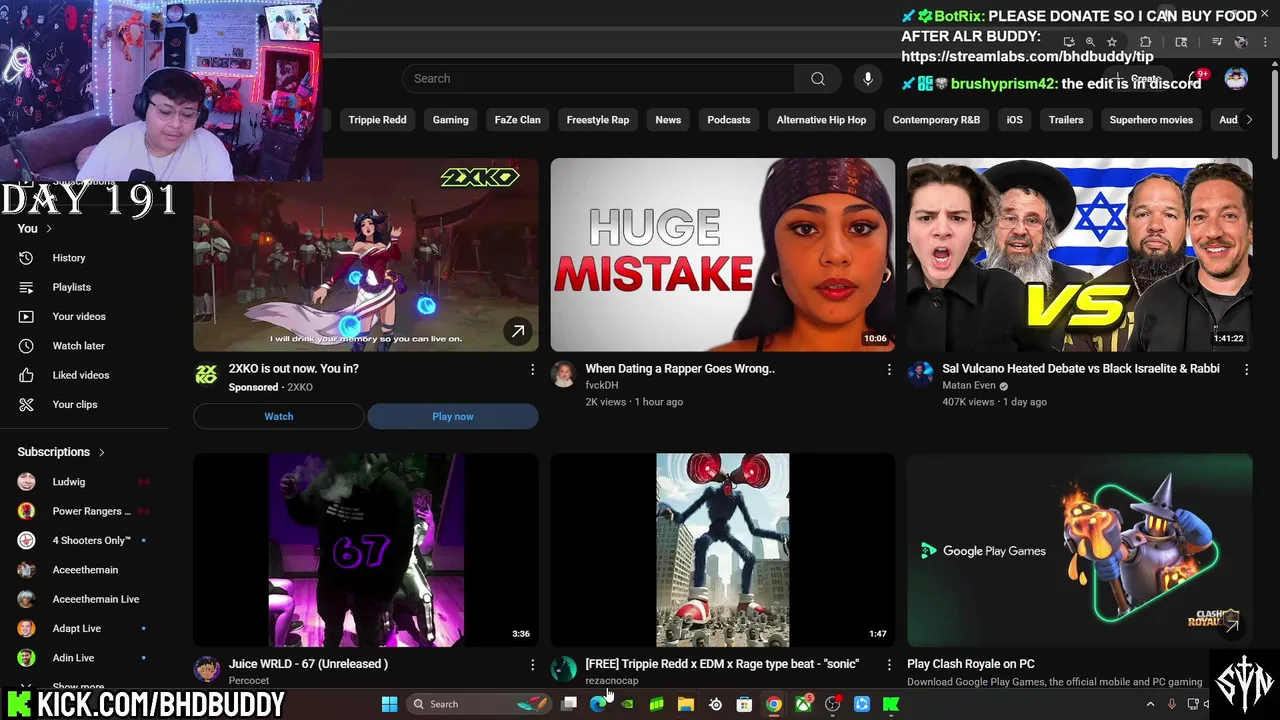Viewport: 1280px width, 720px height.
Task: Open the Xbox app in the taskbar
Action: point(803,704)
